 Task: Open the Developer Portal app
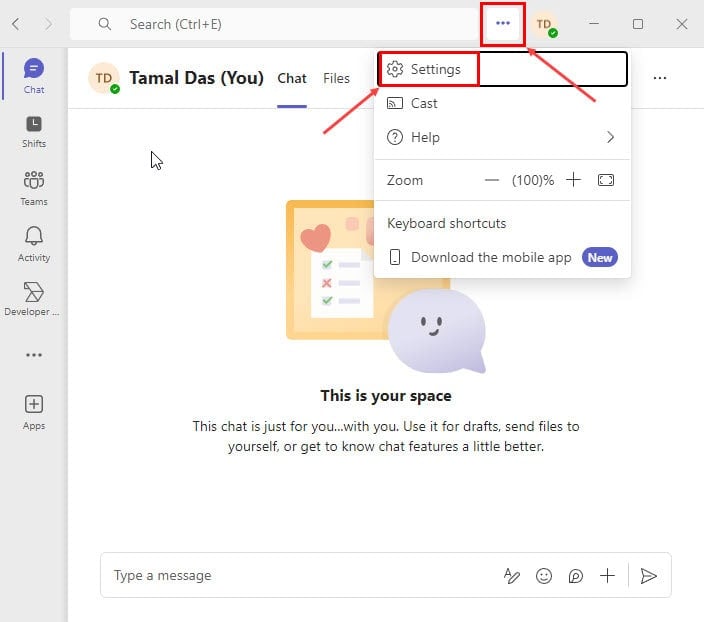tap(32, 299)
